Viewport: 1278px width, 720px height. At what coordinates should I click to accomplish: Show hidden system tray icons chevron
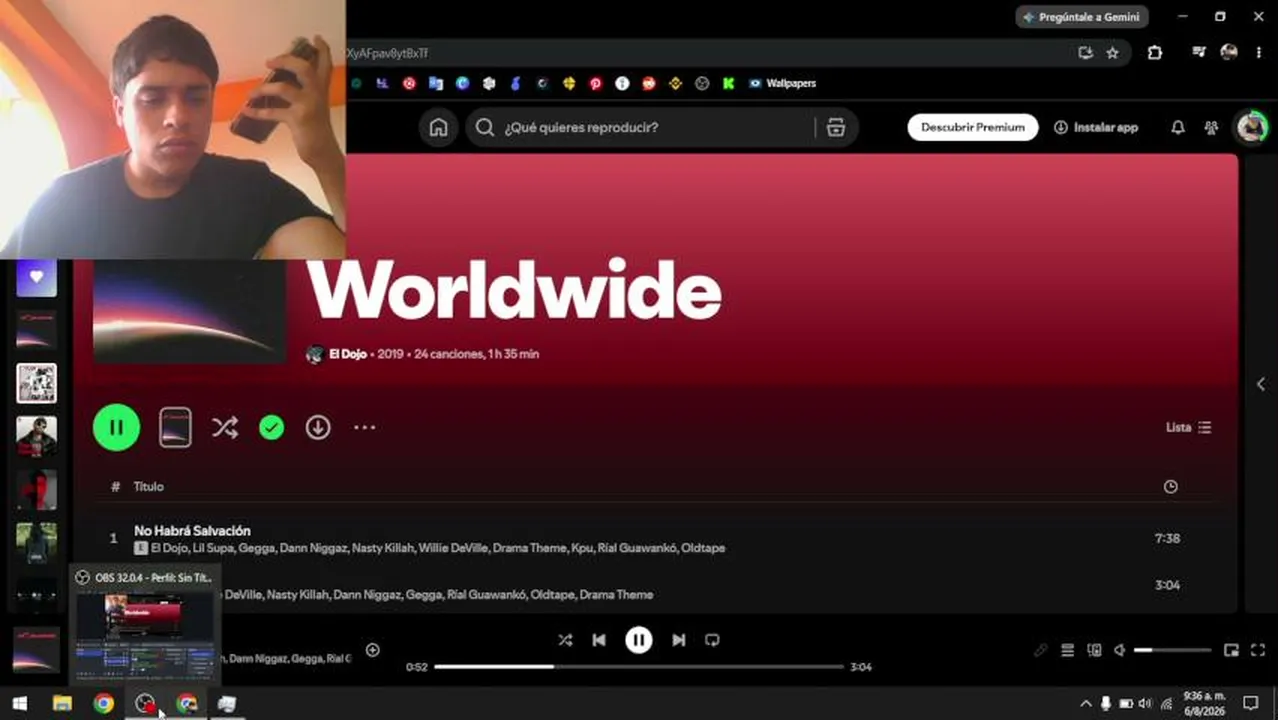coord(1085,704)
